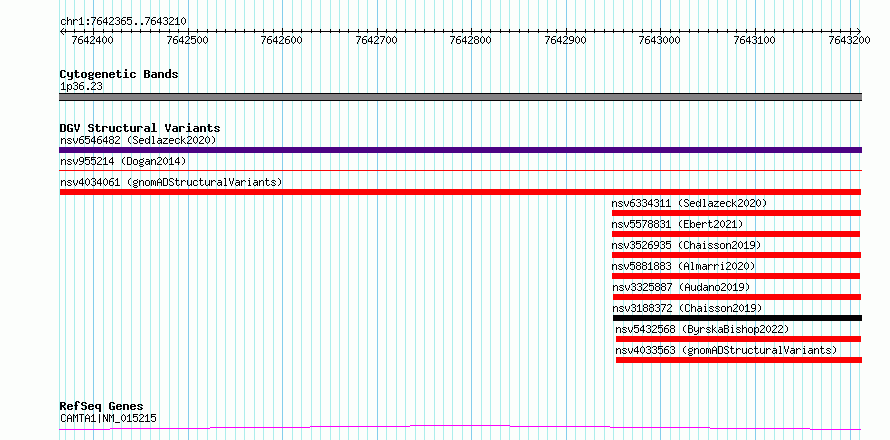Open nsv4034061 (gnomADStructuralVariants) label
The width and height of the screenshot is (890, 440).
click(171, 182)
